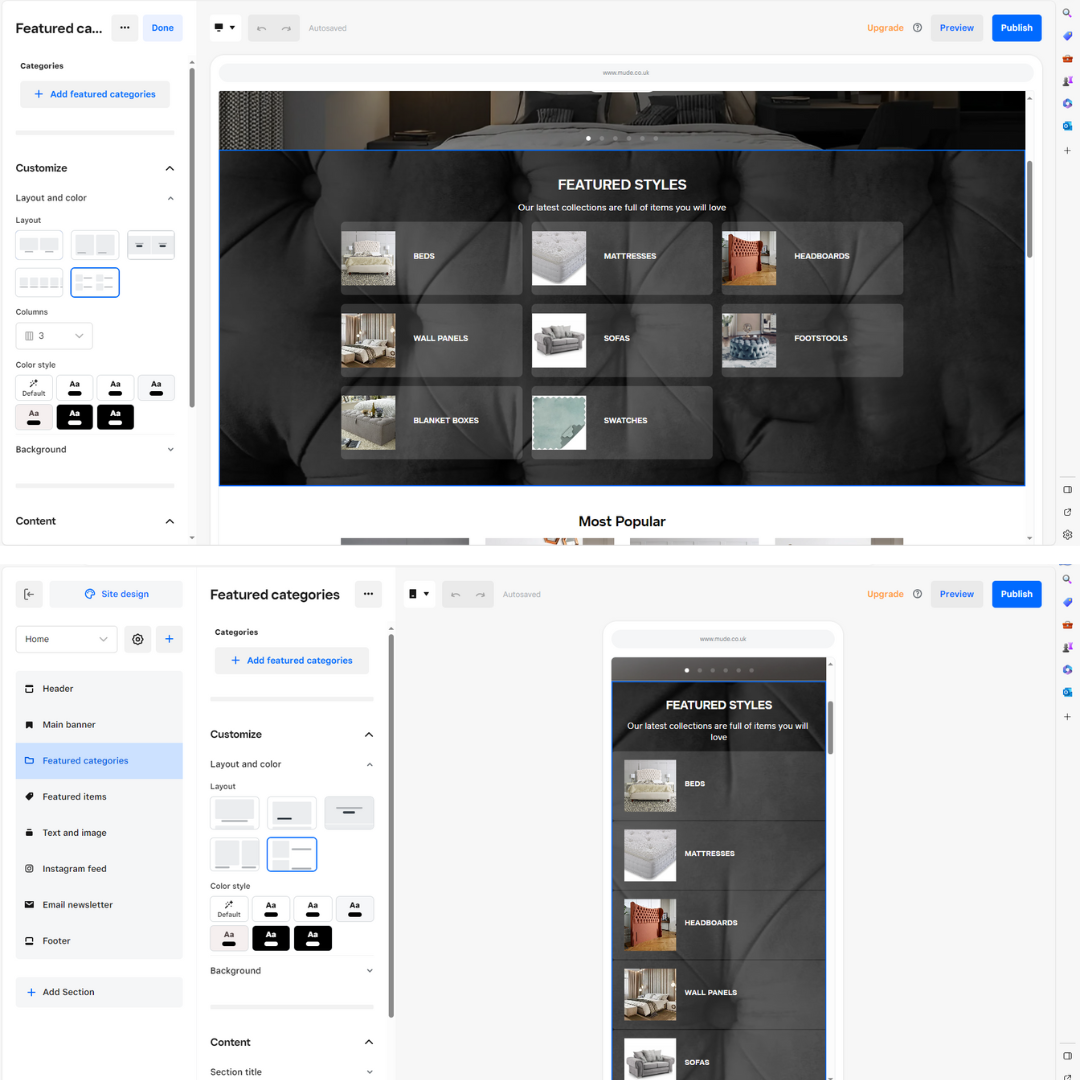This screenshot has width=1080, height=1080.
Task: Select the Default color style option
Action: (x=33, y=387)
